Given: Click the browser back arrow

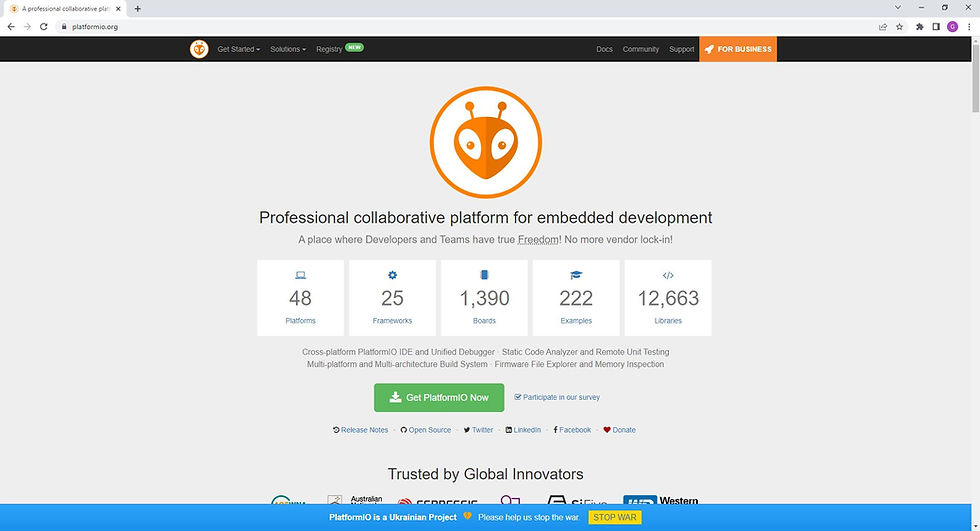Looking at the screenshot, I should [x=11, y=26].
